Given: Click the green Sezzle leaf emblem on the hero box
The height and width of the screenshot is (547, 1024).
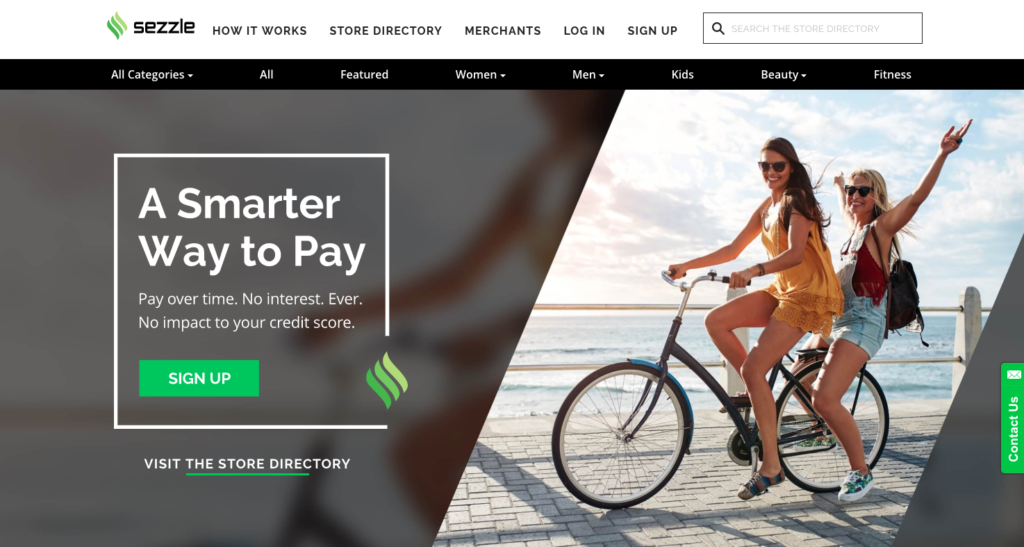Looking at the screenshot, I should point(387,381).
